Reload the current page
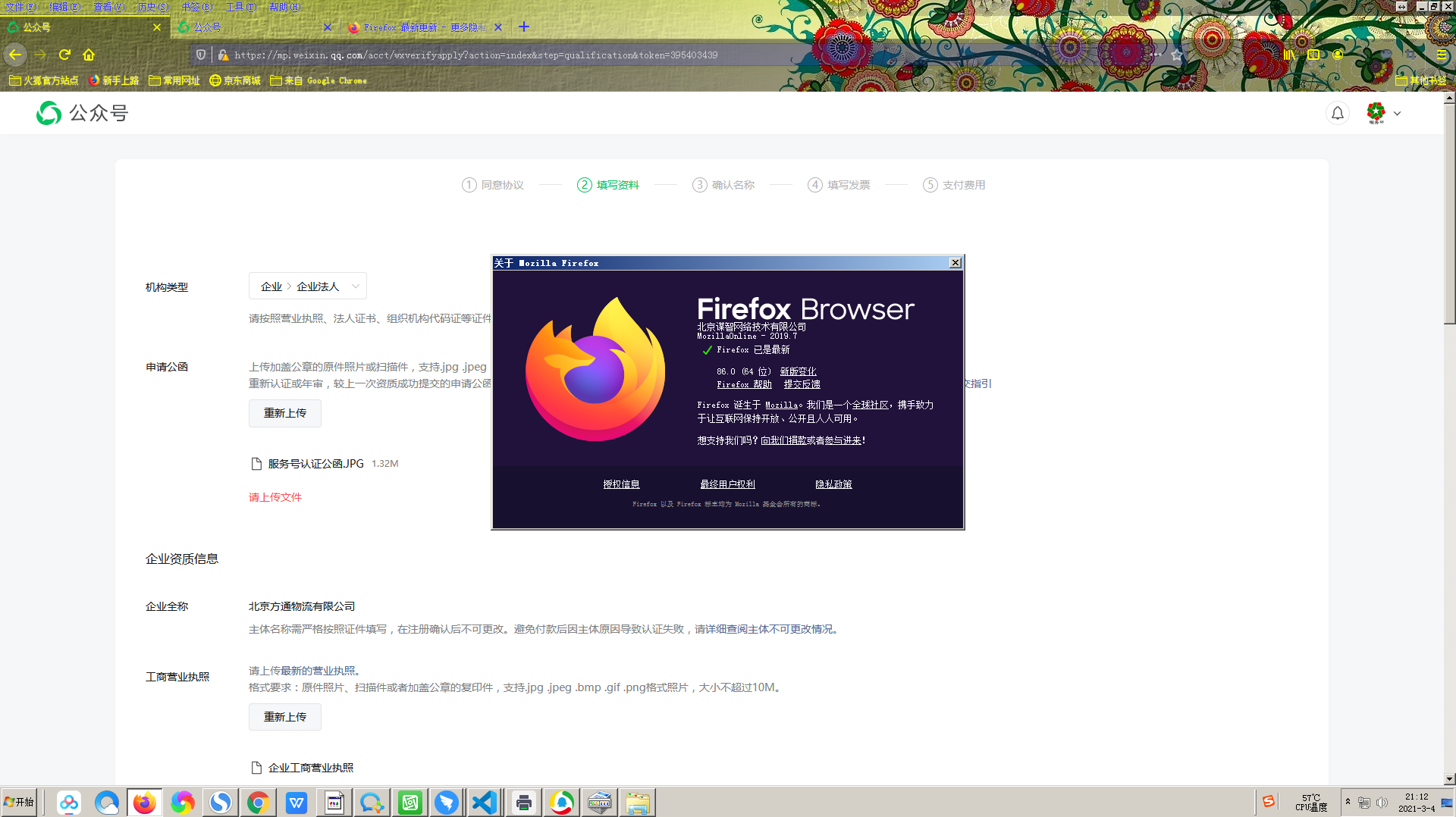 tap(64, 55)
